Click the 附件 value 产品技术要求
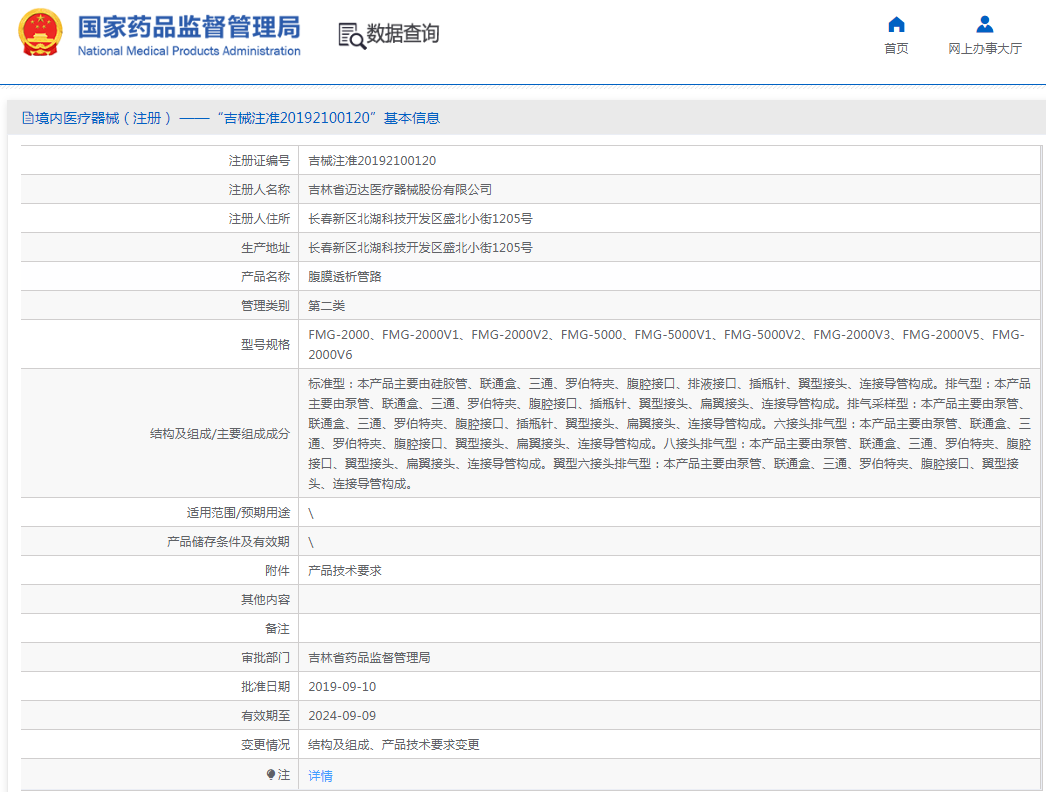This screenshot has width=1046, height=792. [x=345, y=570]
